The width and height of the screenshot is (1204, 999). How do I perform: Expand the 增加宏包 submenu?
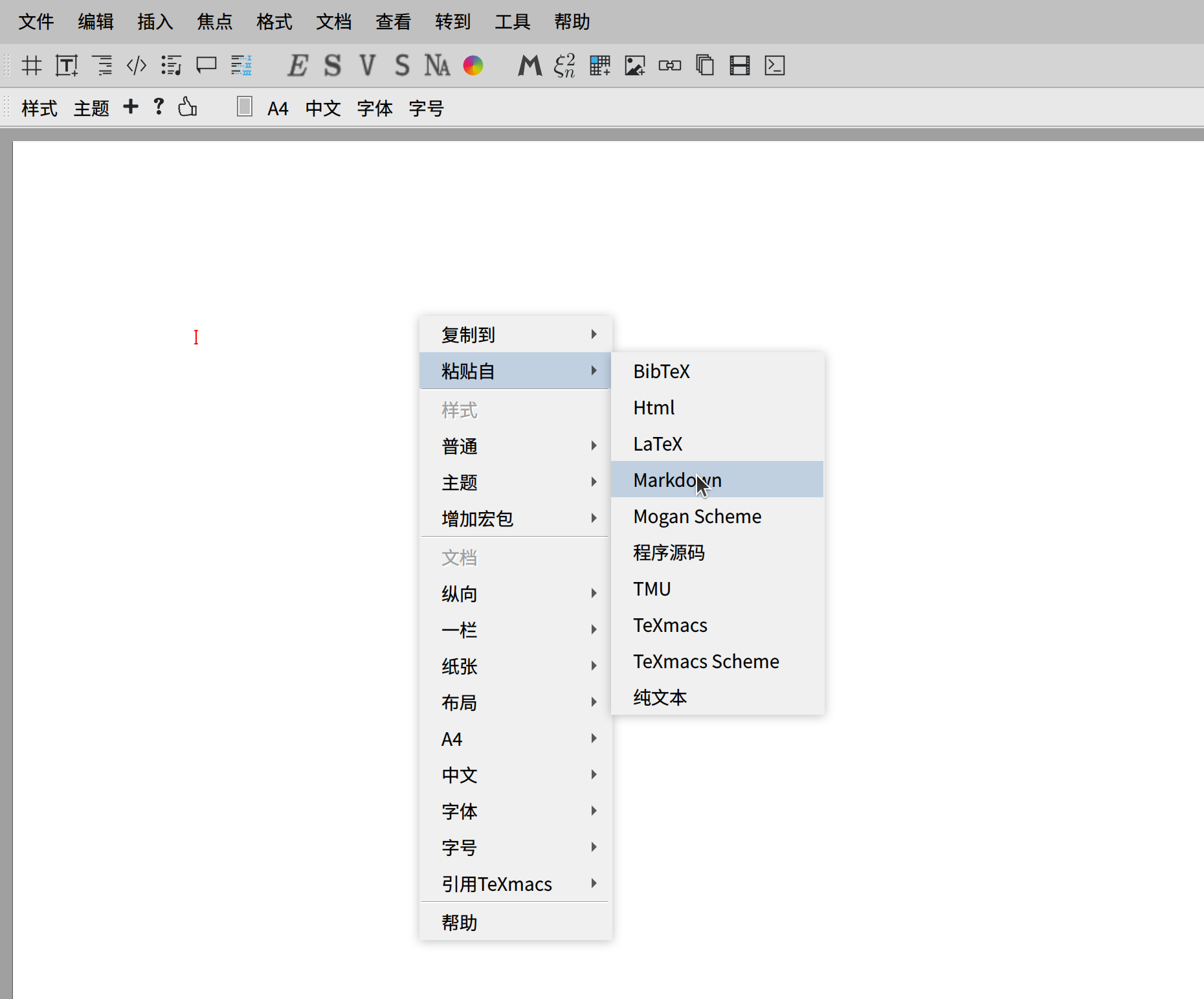point(515,519)
